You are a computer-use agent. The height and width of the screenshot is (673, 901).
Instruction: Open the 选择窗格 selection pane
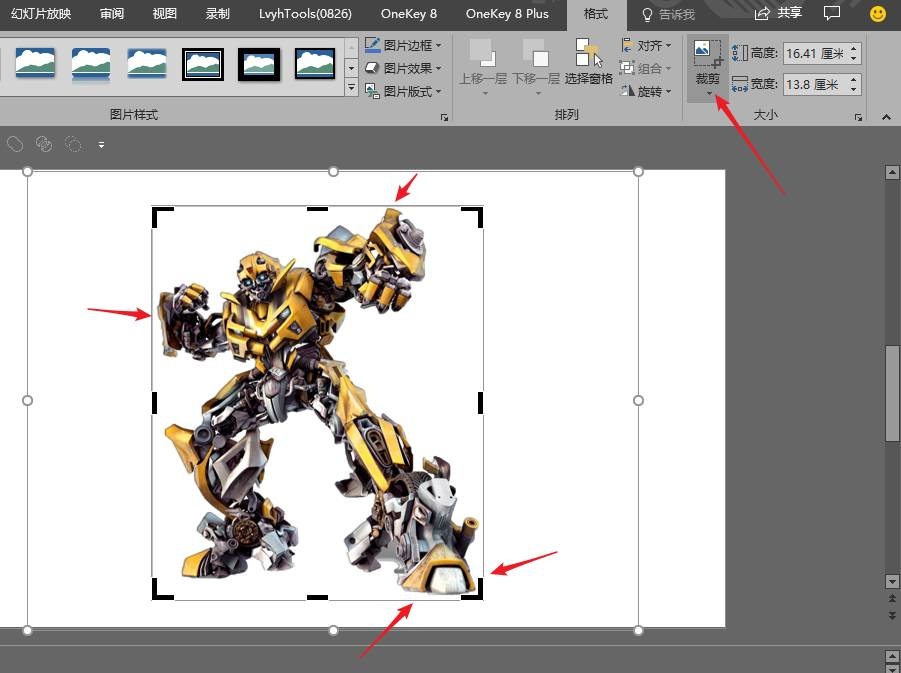[588, 62]
